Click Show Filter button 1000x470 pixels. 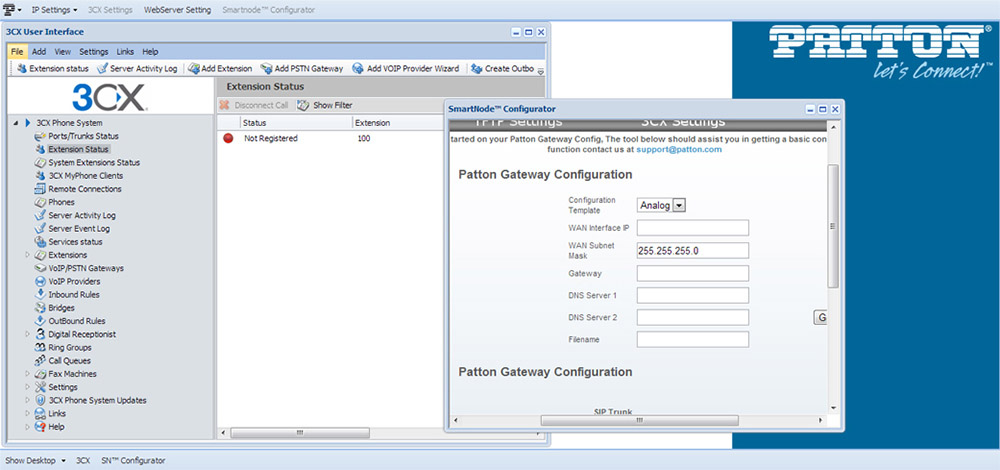coord(325,105)
